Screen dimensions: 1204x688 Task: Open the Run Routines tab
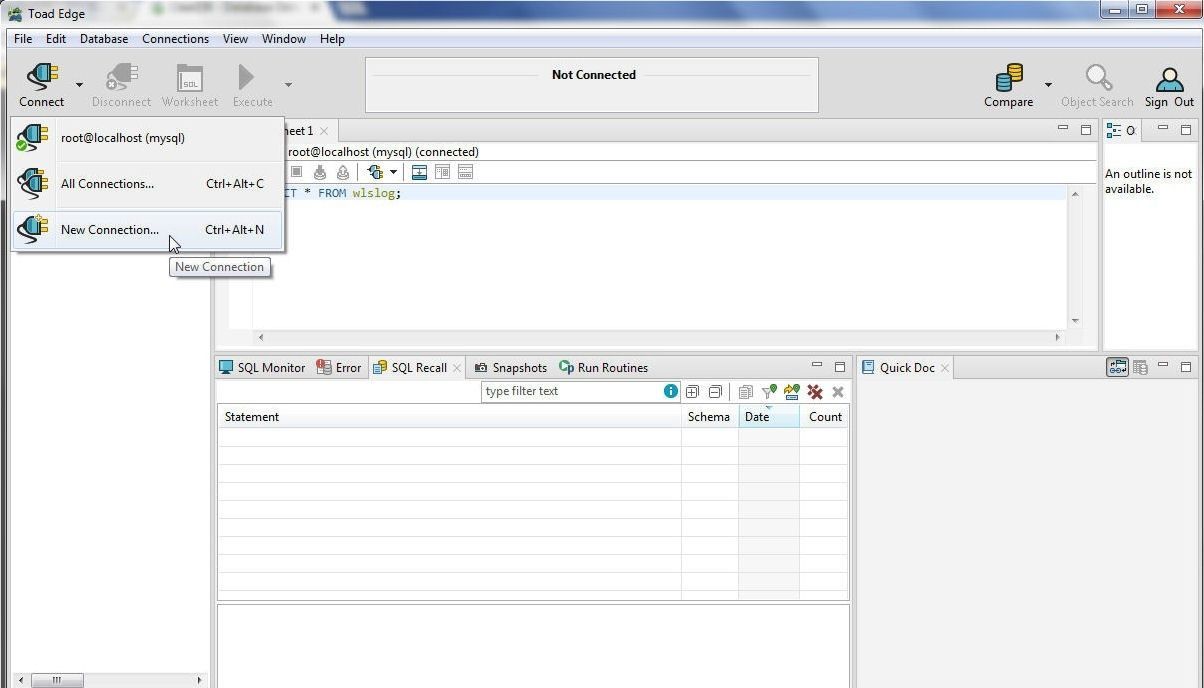click(604, 368)
